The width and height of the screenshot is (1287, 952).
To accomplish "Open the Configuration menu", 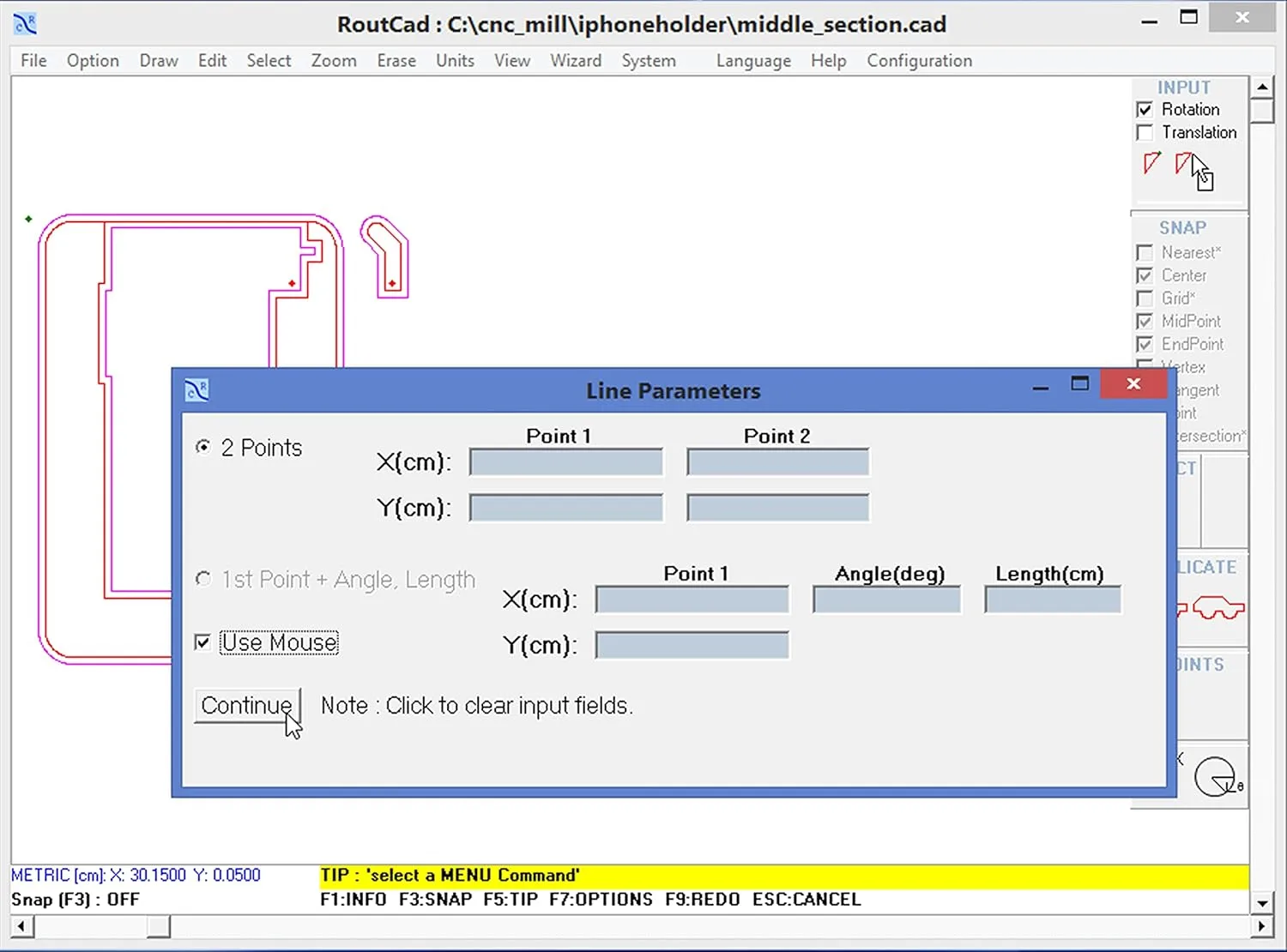I will pos(919,60).
